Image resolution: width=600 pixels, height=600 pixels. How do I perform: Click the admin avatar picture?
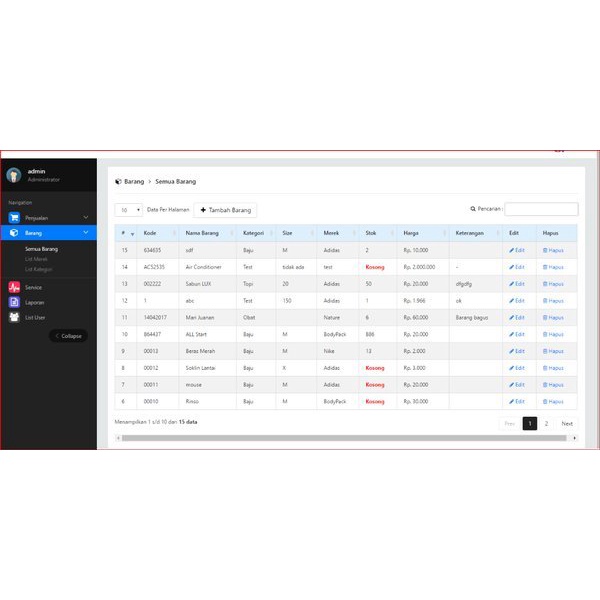[14, 175]
